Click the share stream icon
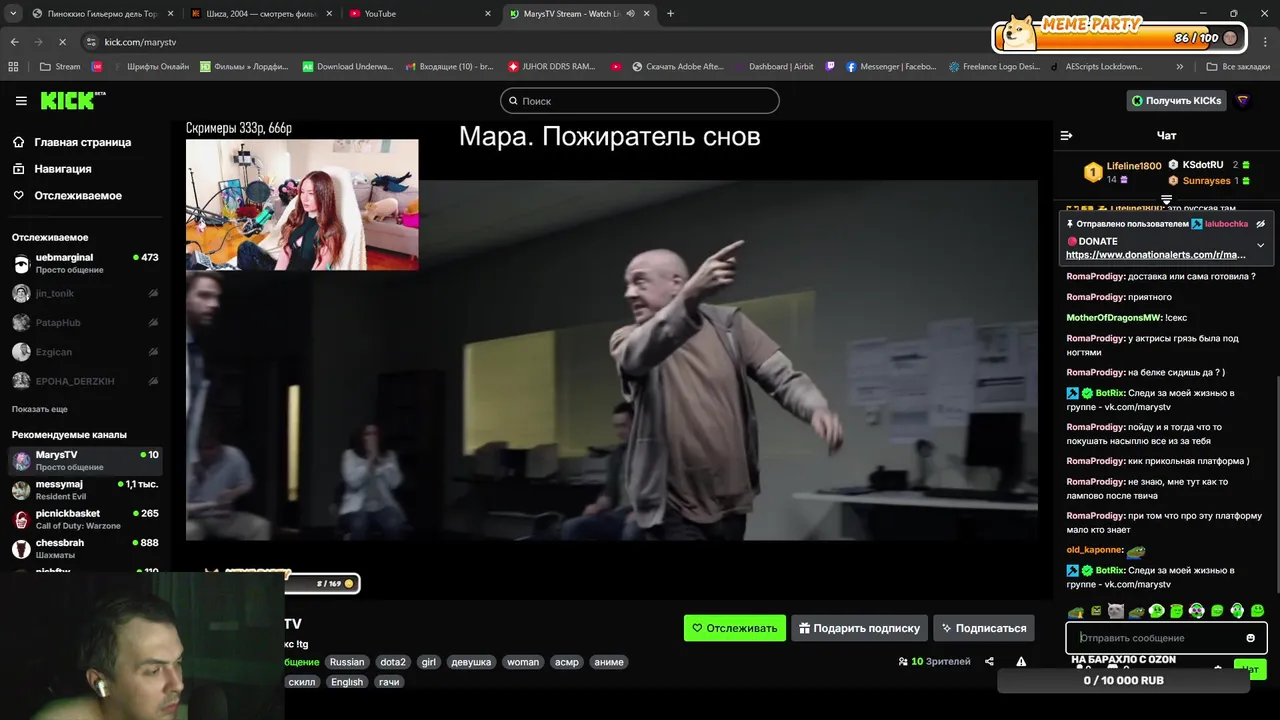This screenshot has width=1280, height=720. coord(989,661)
